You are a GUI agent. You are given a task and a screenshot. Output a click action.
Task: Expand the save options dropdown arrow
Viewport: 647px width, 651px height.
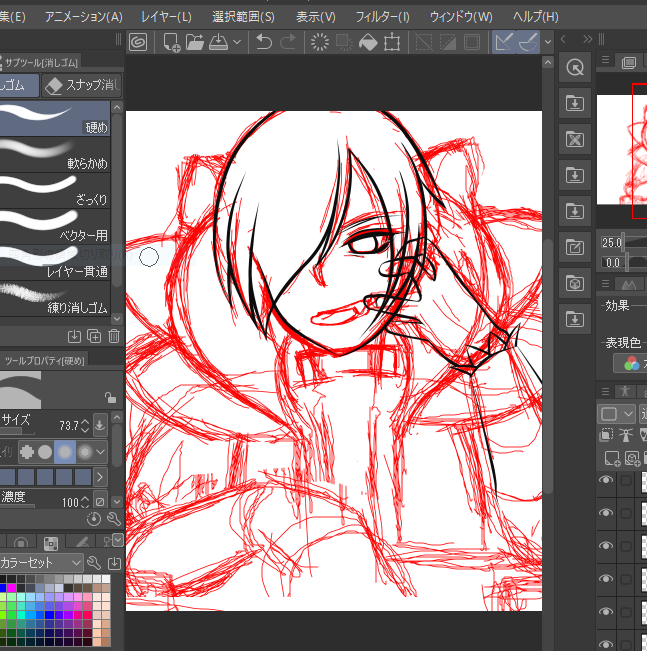pyautogui.click(x=237, y=42)
